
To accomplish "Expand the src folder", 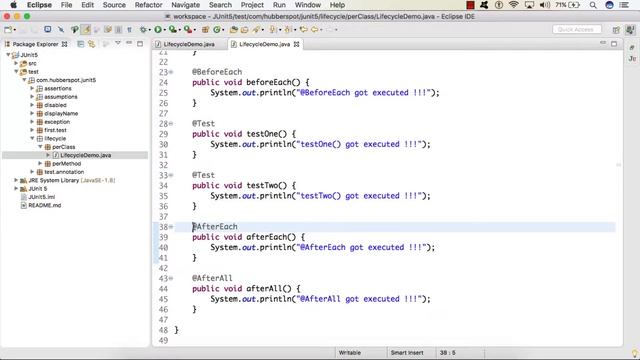I will click(16, 63).
